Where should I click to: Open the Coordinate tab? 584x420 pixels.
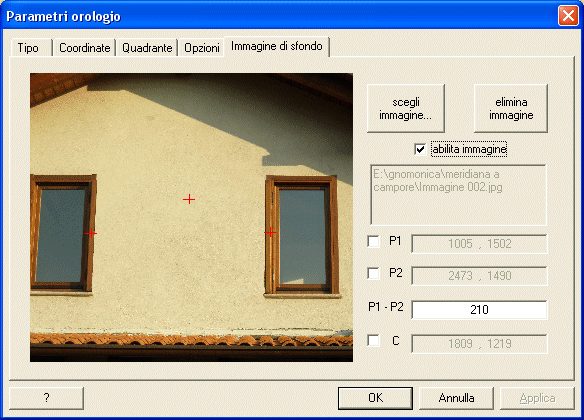[85, 48]
